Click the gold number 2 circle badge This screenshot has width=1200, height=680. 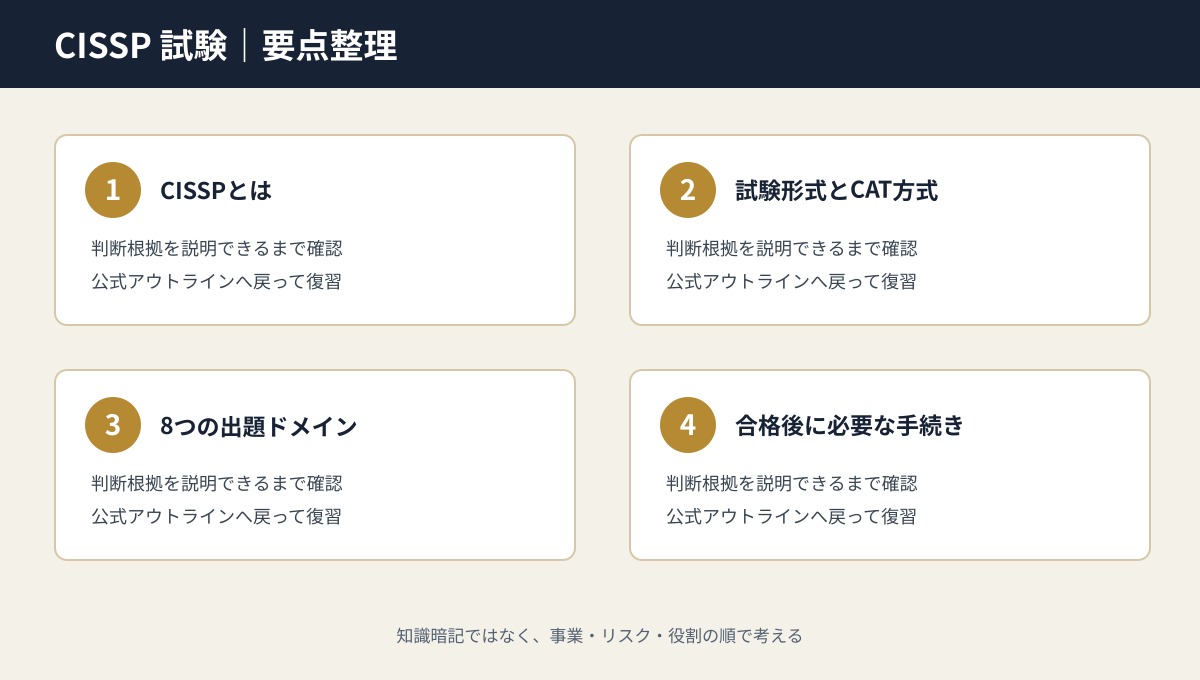688,190
